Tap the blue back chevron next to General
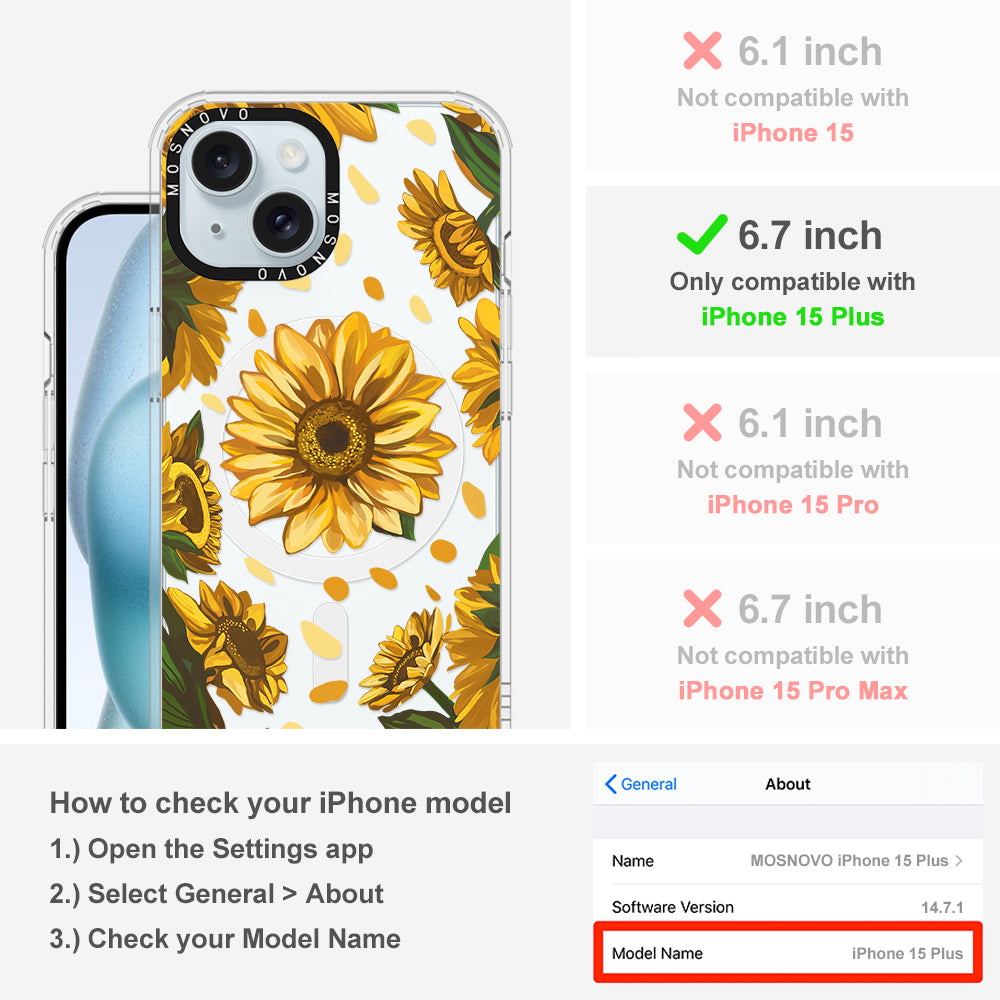Viewport: 1000px width, 1000px height. coord(610,784)
